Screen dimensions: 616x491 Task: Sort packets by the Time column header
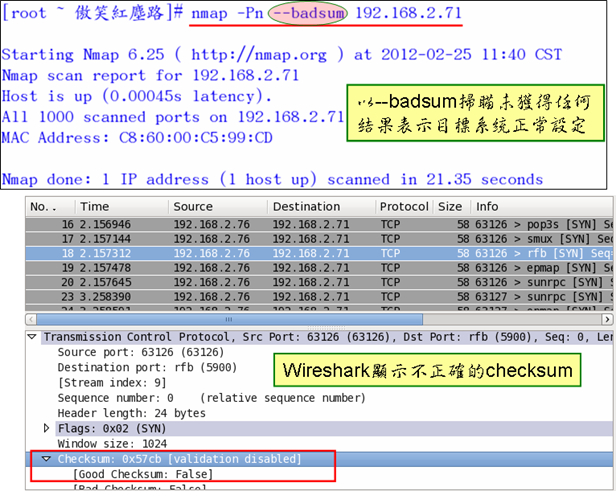122,207
